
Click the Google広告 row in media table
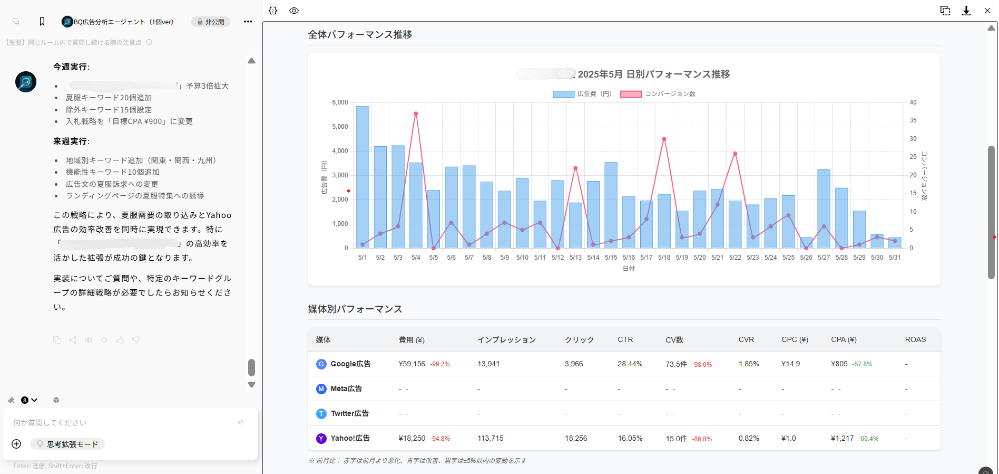coord(350,363)
